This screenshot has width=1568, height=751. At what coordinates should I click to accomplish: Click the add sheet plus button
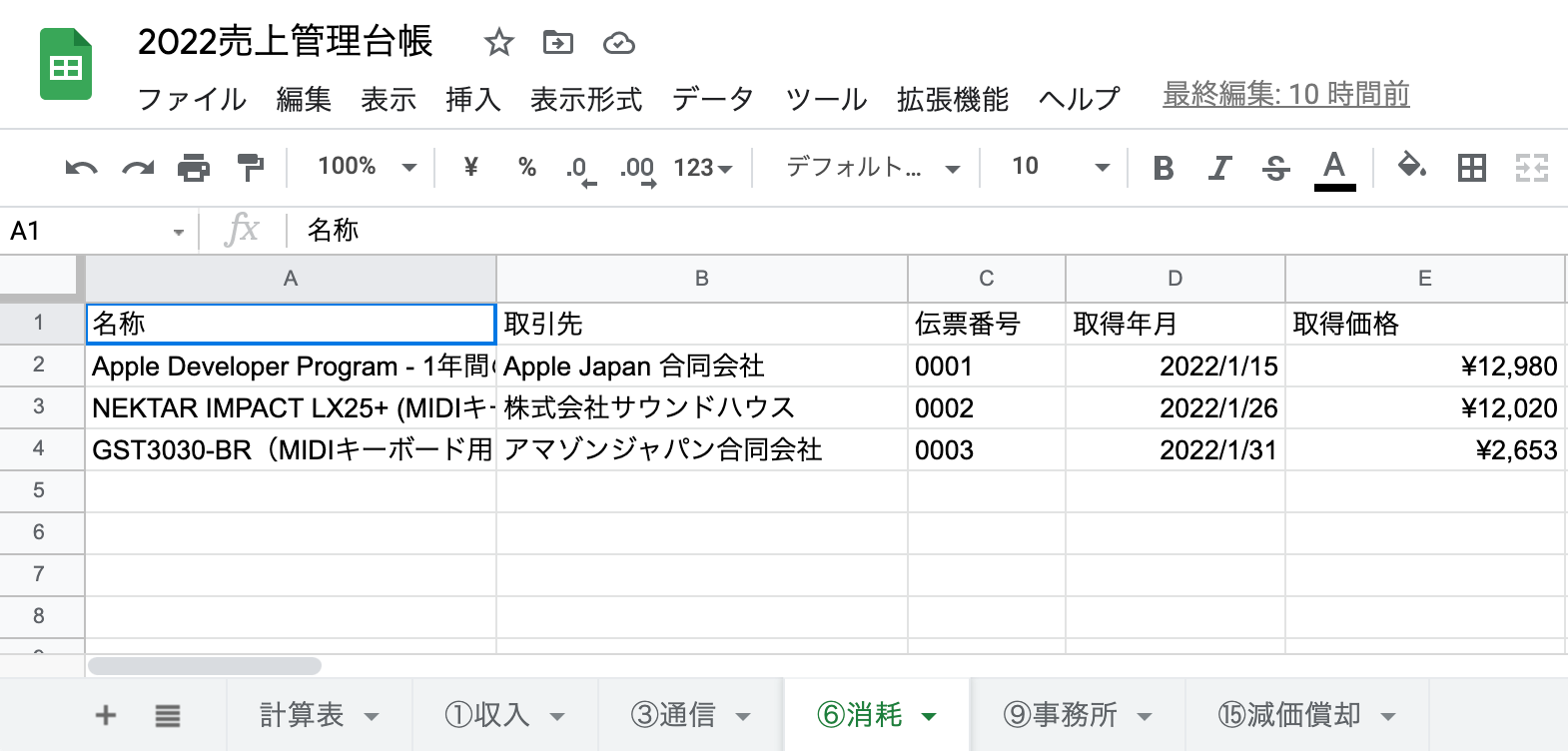pos(105,715)
